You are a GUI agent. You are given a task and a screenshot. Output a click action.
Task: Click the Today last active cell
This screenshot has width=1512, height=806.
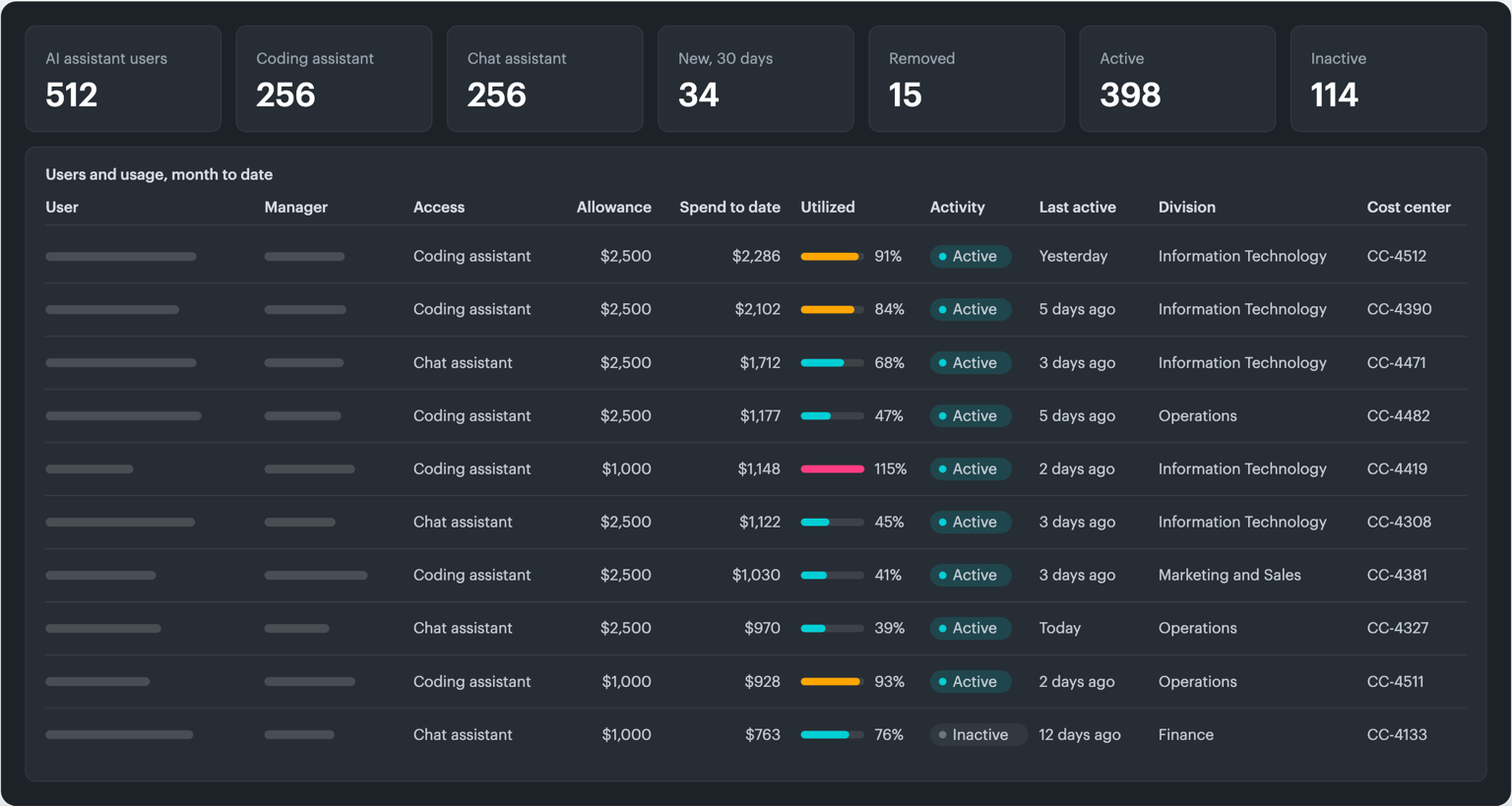pos(1059,628)
